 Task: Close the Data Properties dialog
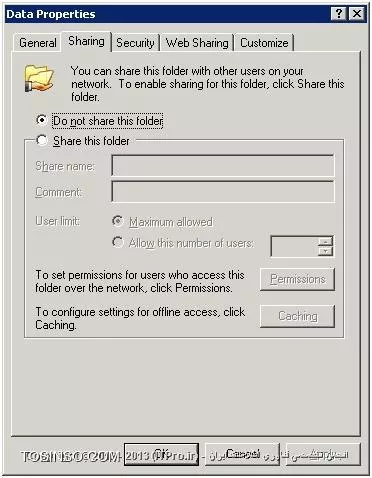point(357,14)
